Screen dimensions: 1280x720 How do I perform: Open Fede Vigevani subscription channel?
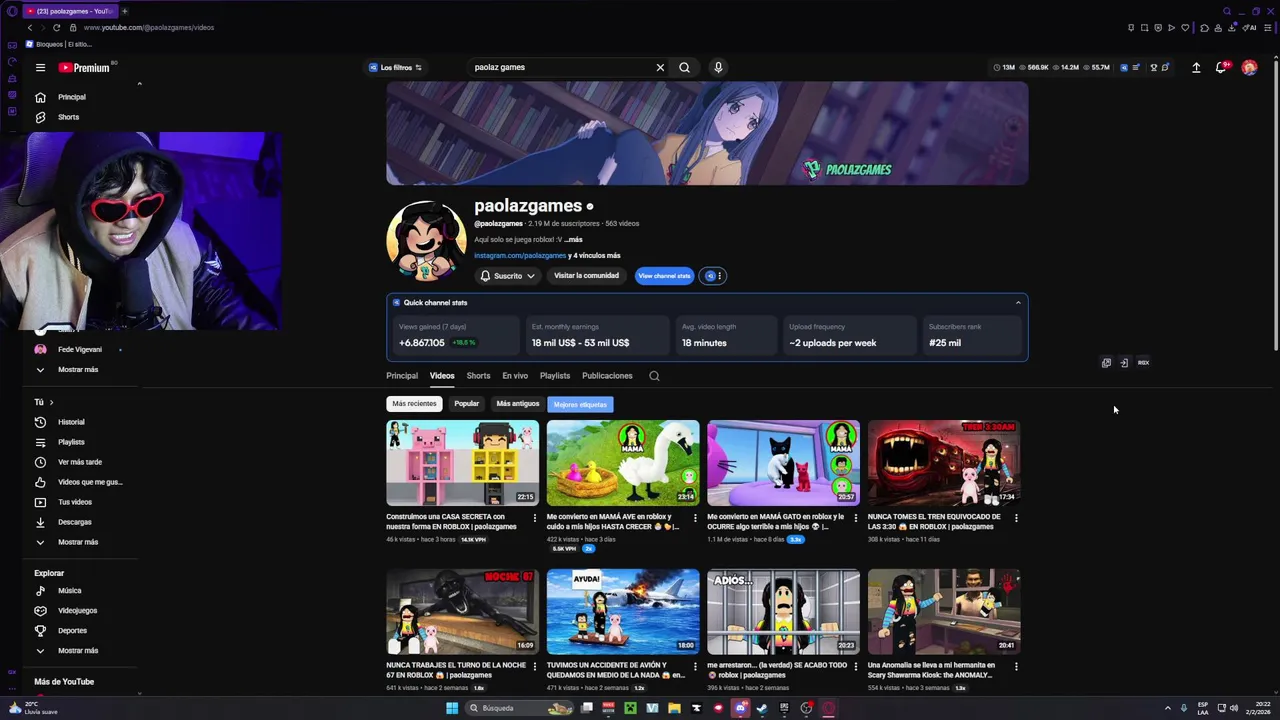click(x=80, y=350)
